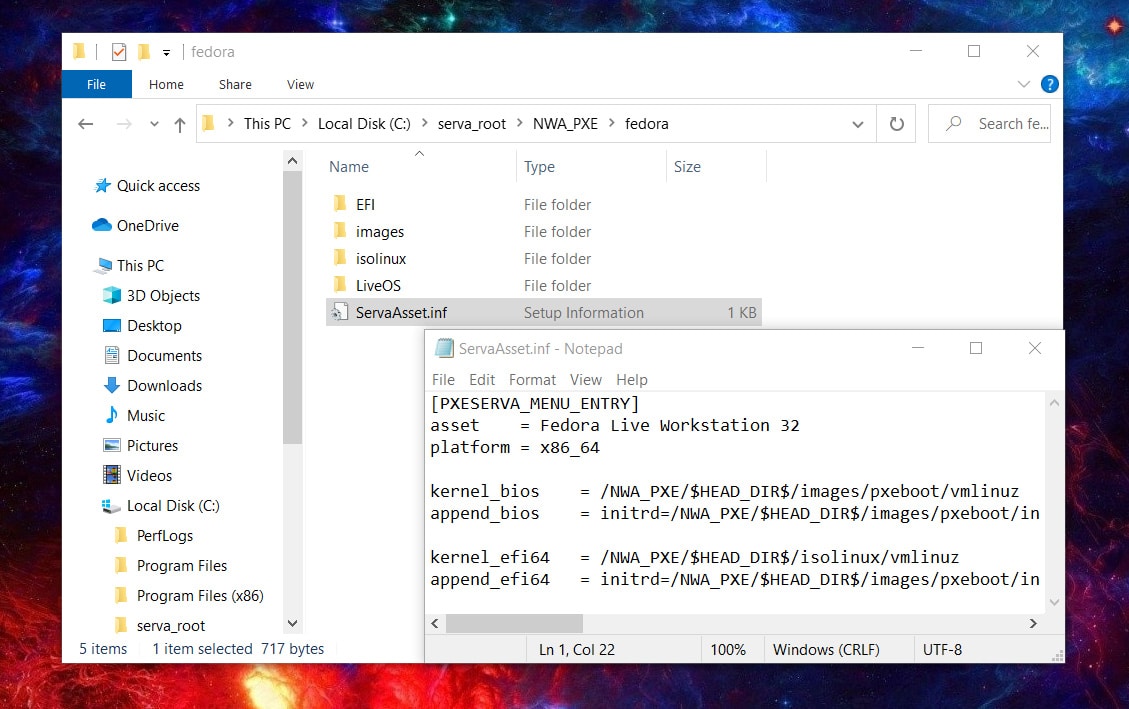Open PerfLogs folder in navigation tree
The height and width of the screenshot is (709, 1129).
pos(165,536)
